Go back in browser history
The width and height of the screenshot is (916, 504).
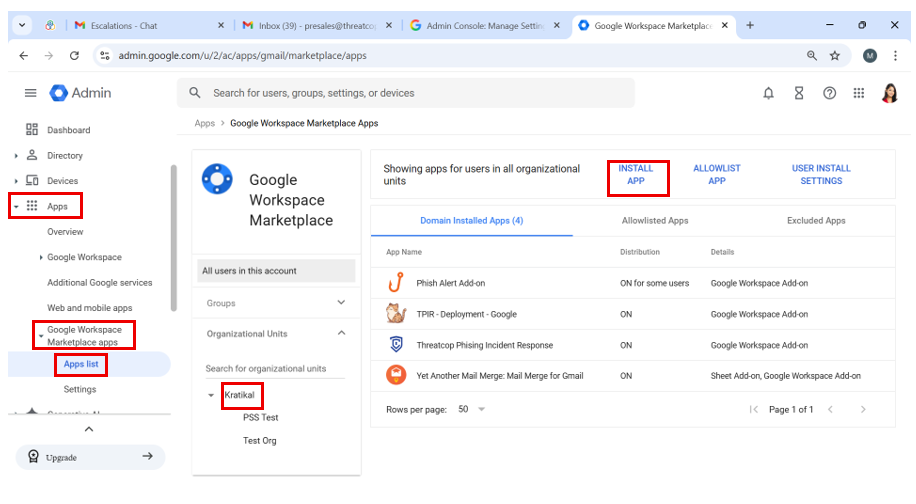point(23,55)
